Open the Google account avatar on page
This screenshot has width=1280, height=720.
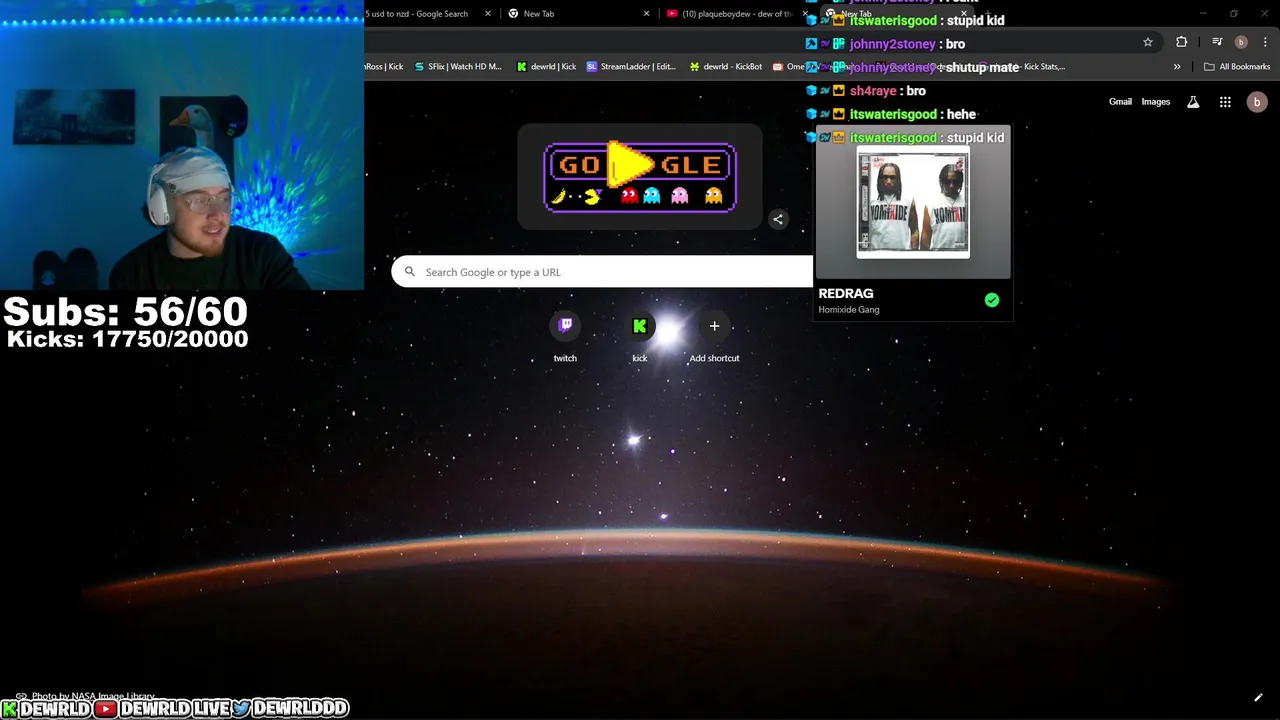[1257, 102]
